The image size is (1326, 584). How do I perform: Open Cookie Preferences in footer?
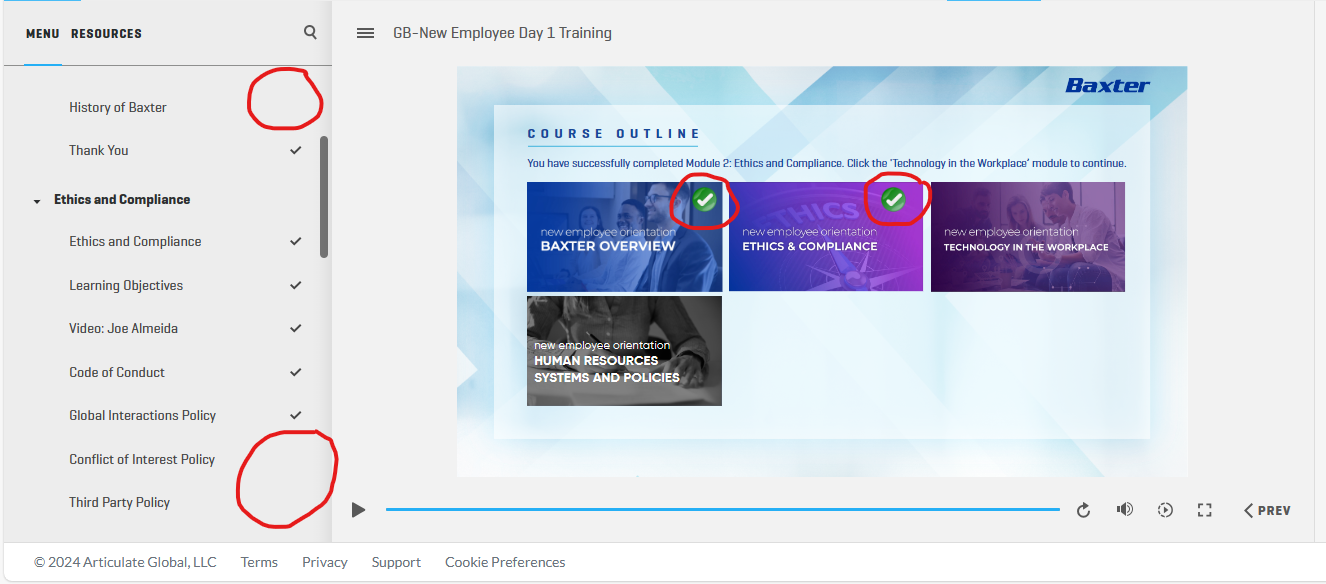(x=505, y=562)
